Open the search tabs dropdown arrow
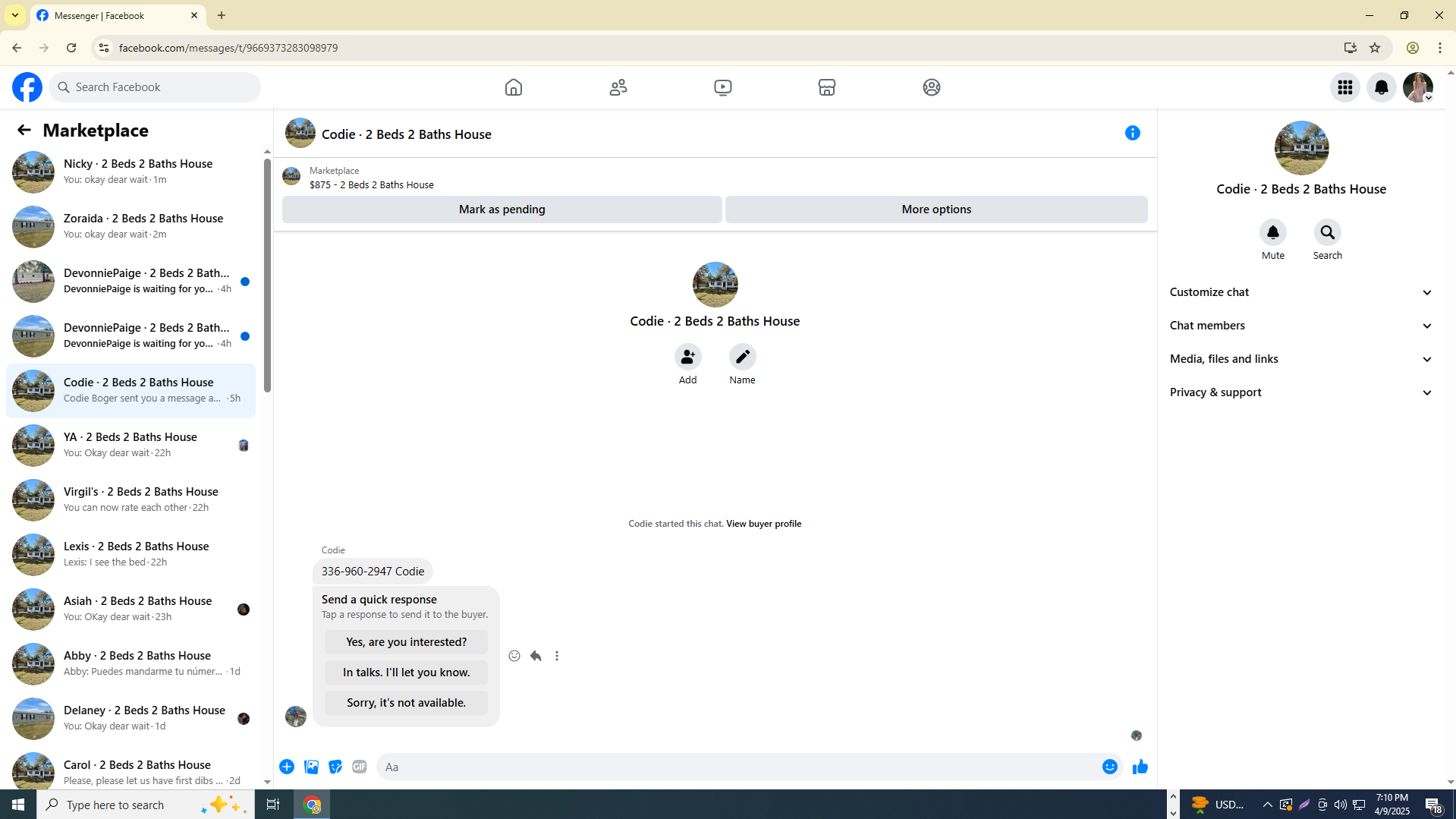Viewport: 1456px width, 819px height. pyautogui.click(x=15, y=15)
